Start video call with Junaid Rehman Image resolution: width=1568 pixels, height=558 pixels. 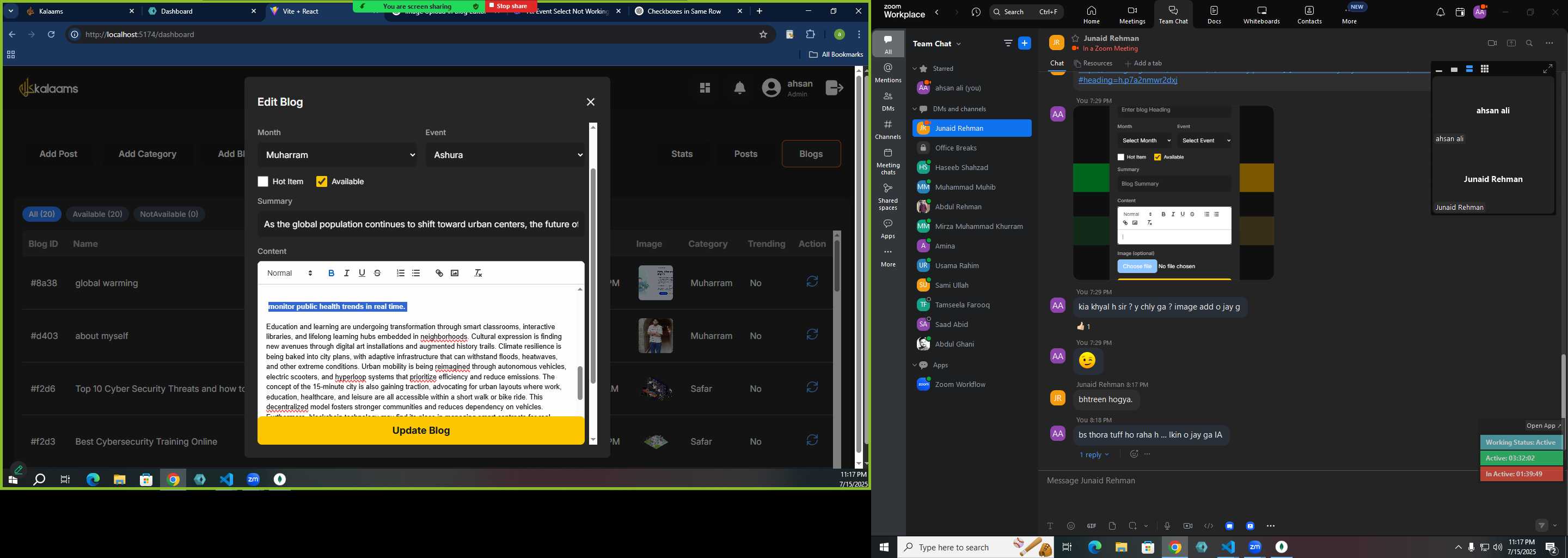click(x=1492, y=43)
